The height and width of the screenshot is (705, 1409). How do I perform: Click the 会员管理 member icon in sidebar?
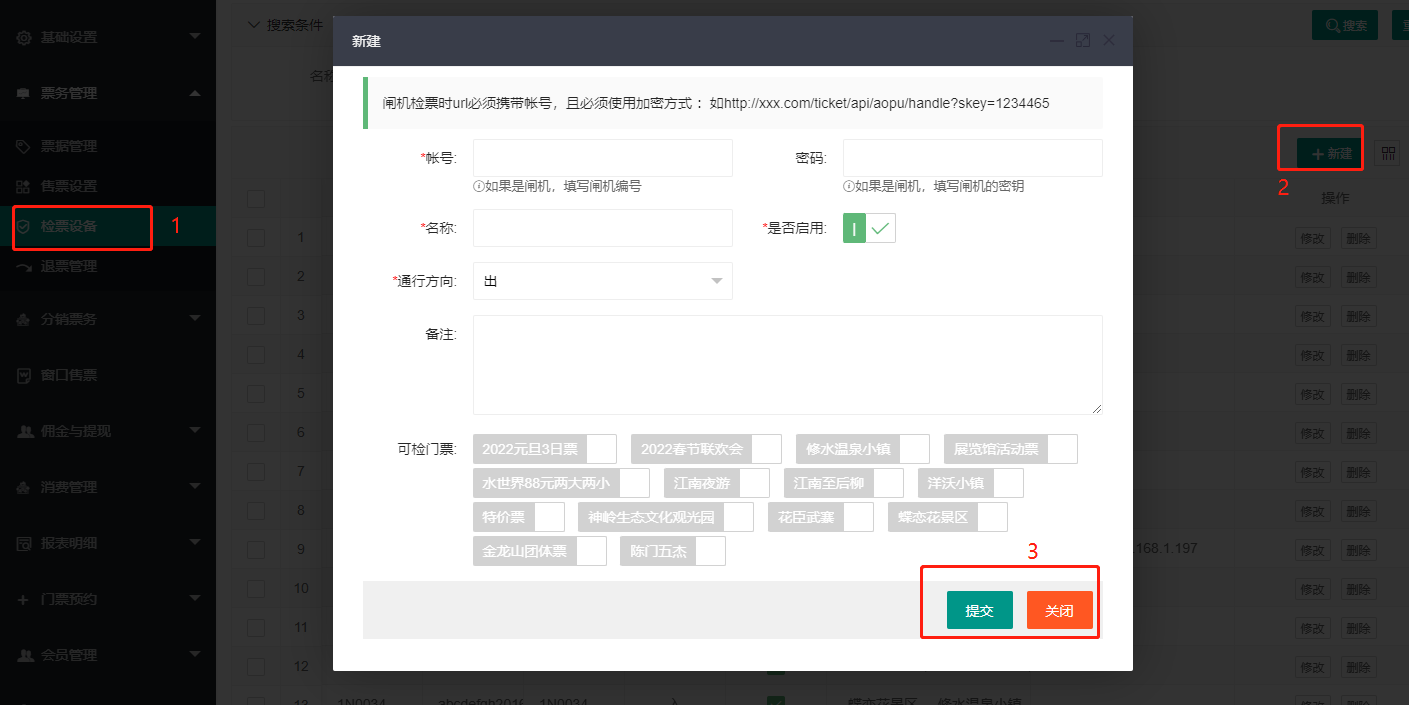[x=24, y=654]
